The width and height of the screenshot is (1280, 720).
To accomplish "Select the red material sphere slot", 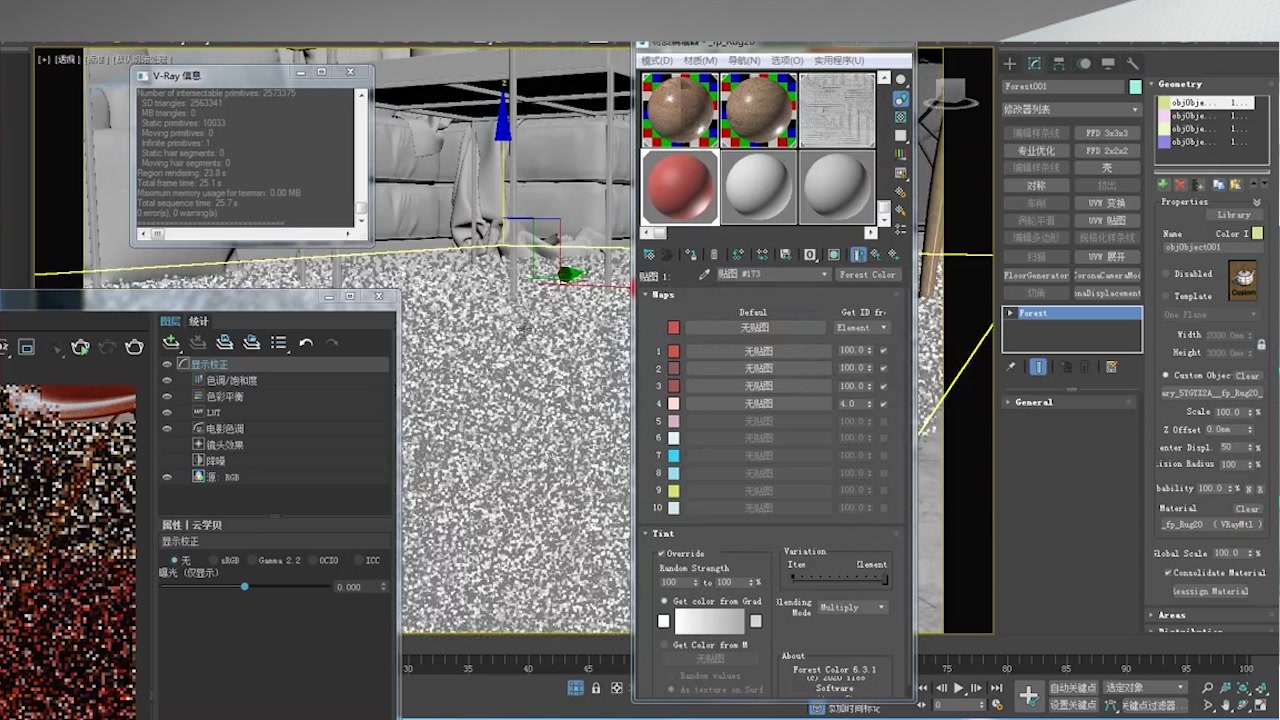I will point(679,187).
